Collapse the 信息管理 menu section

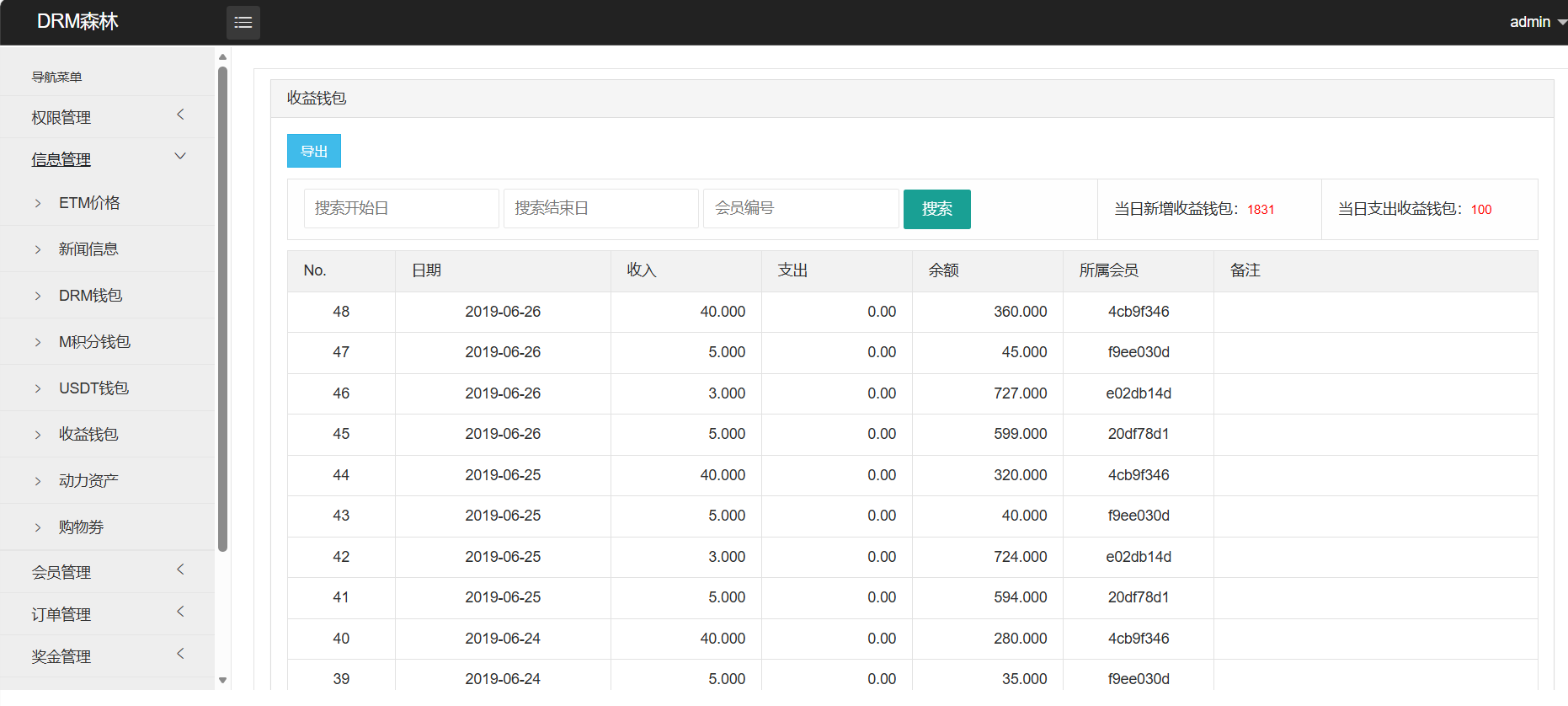pos(106,159)
